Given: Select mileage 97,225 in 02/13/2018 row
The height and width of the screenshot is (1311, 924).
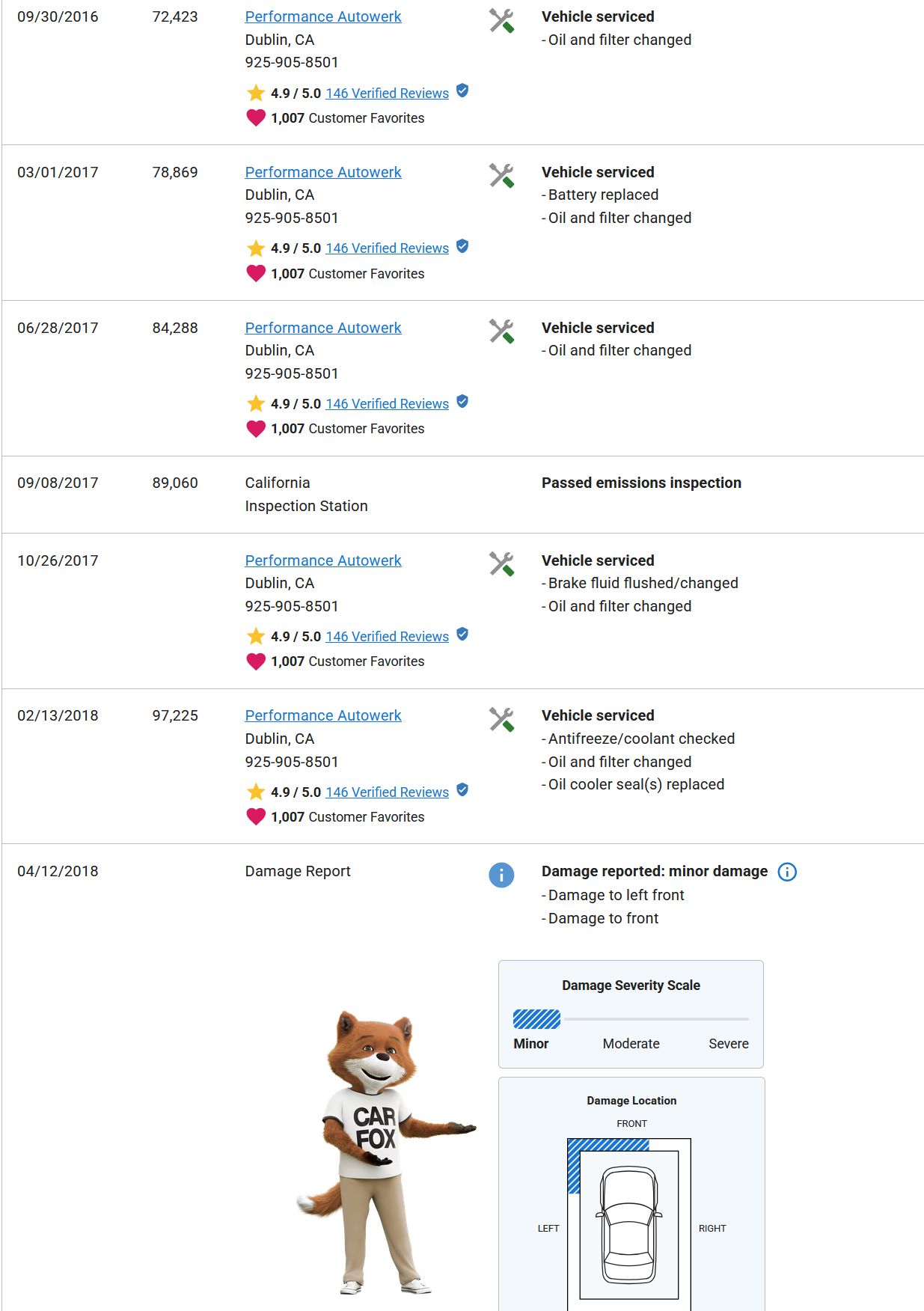Looking at the screenshot, I should (x=175, y=715).
